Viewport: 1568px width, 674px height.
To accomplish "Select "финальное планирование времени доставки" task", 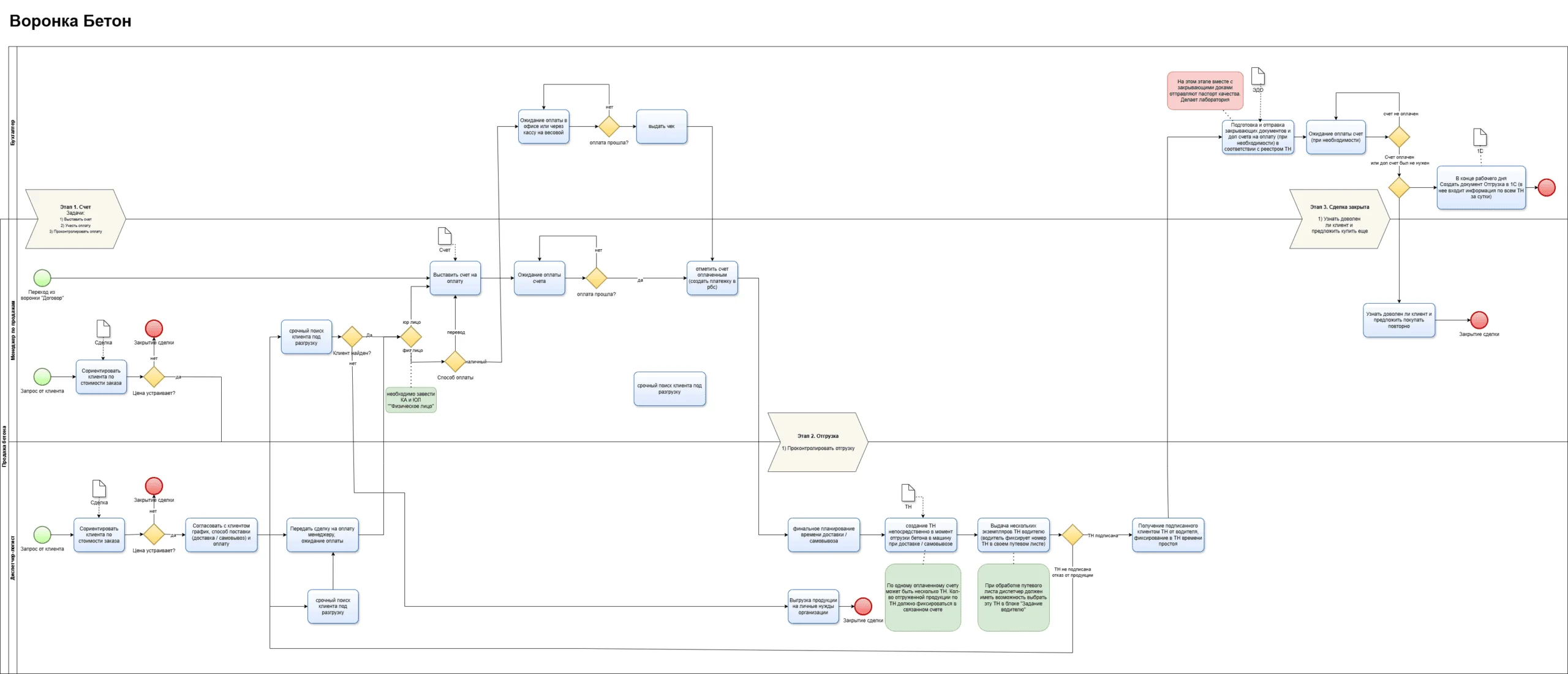I will (824, 535).
